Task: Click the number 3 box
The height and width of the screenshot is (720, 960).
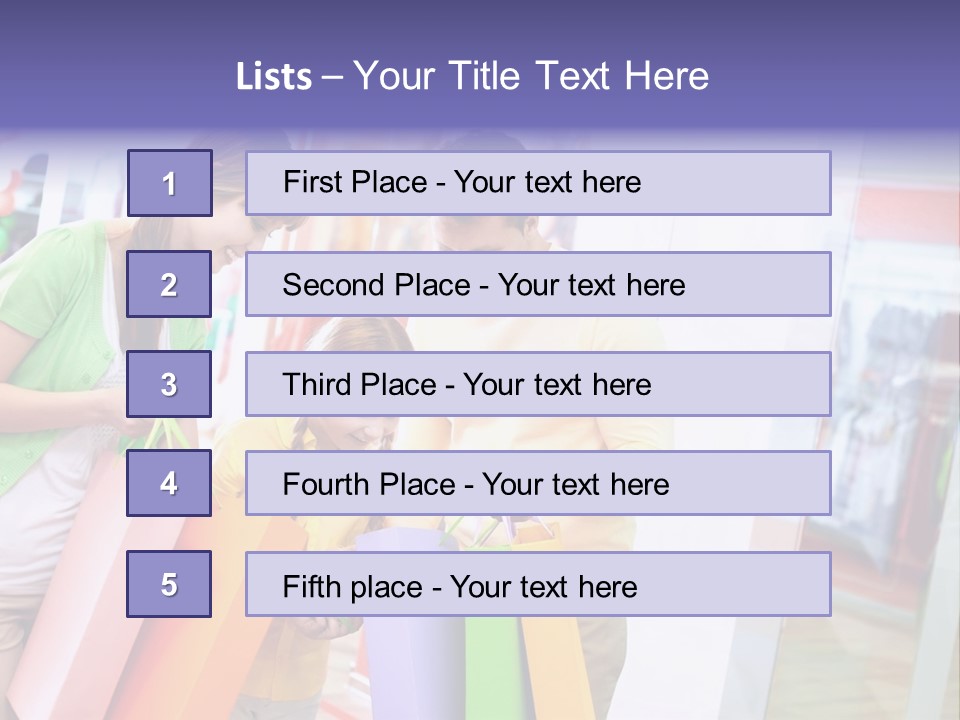Action: click(x=169, y=384)
